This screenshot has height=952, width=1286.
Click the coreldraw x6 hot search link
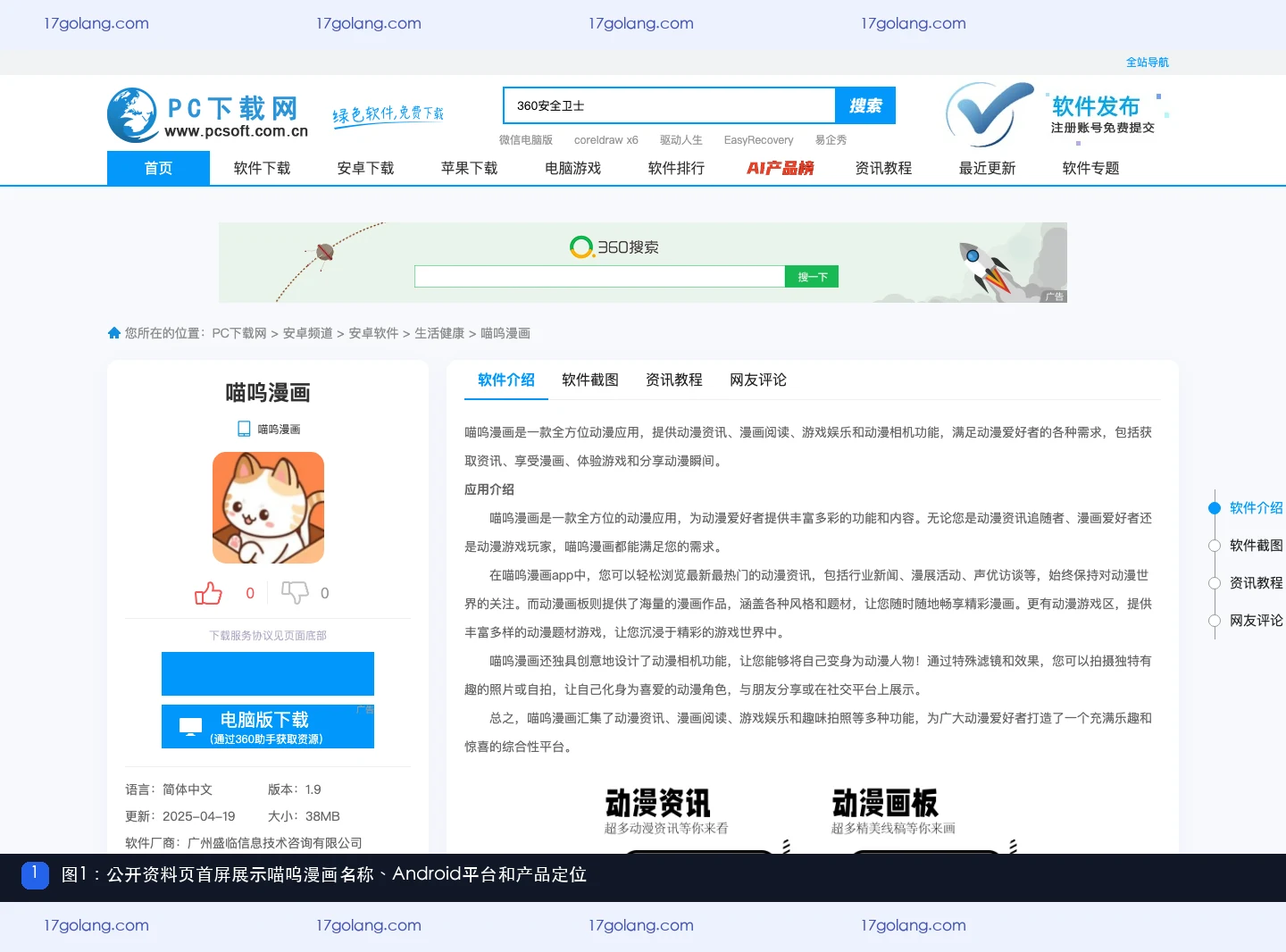606,140
